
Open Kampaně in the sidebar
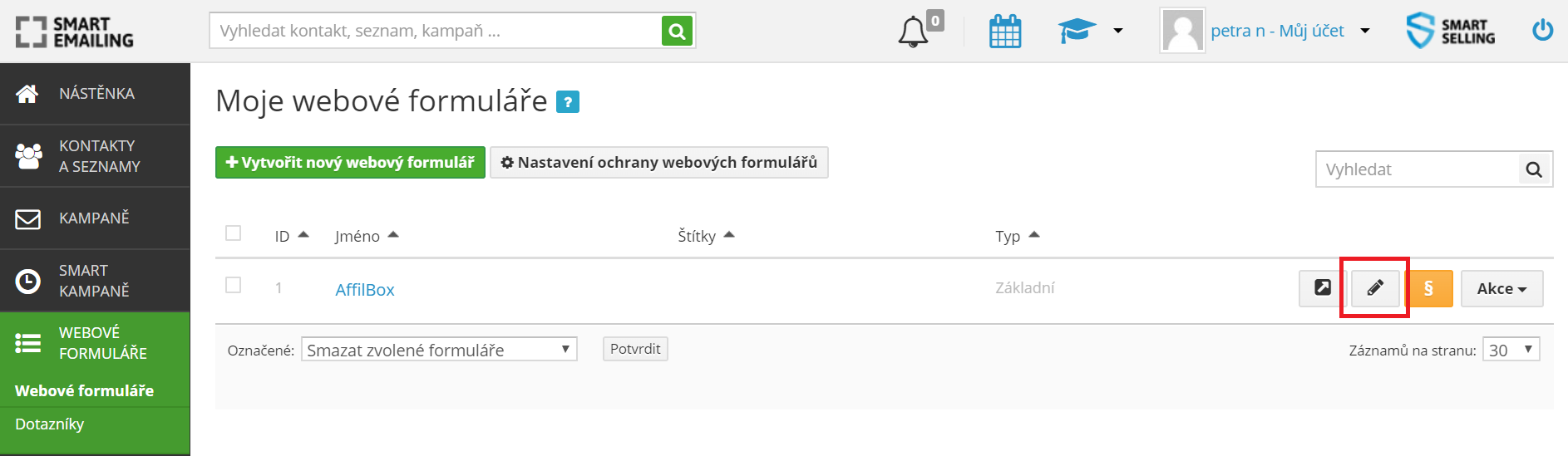tap(95, 218)
